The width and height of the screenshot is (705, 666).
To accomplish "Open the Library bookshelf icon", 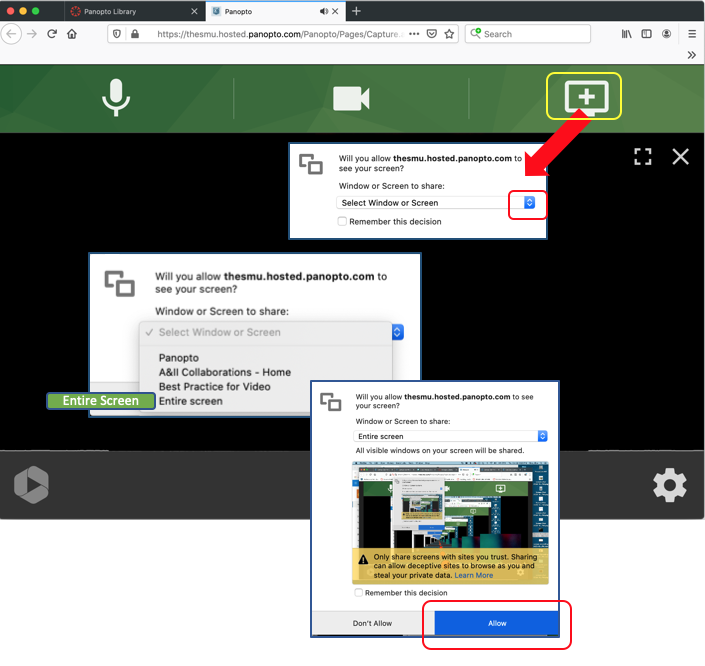I will [626, 34].
